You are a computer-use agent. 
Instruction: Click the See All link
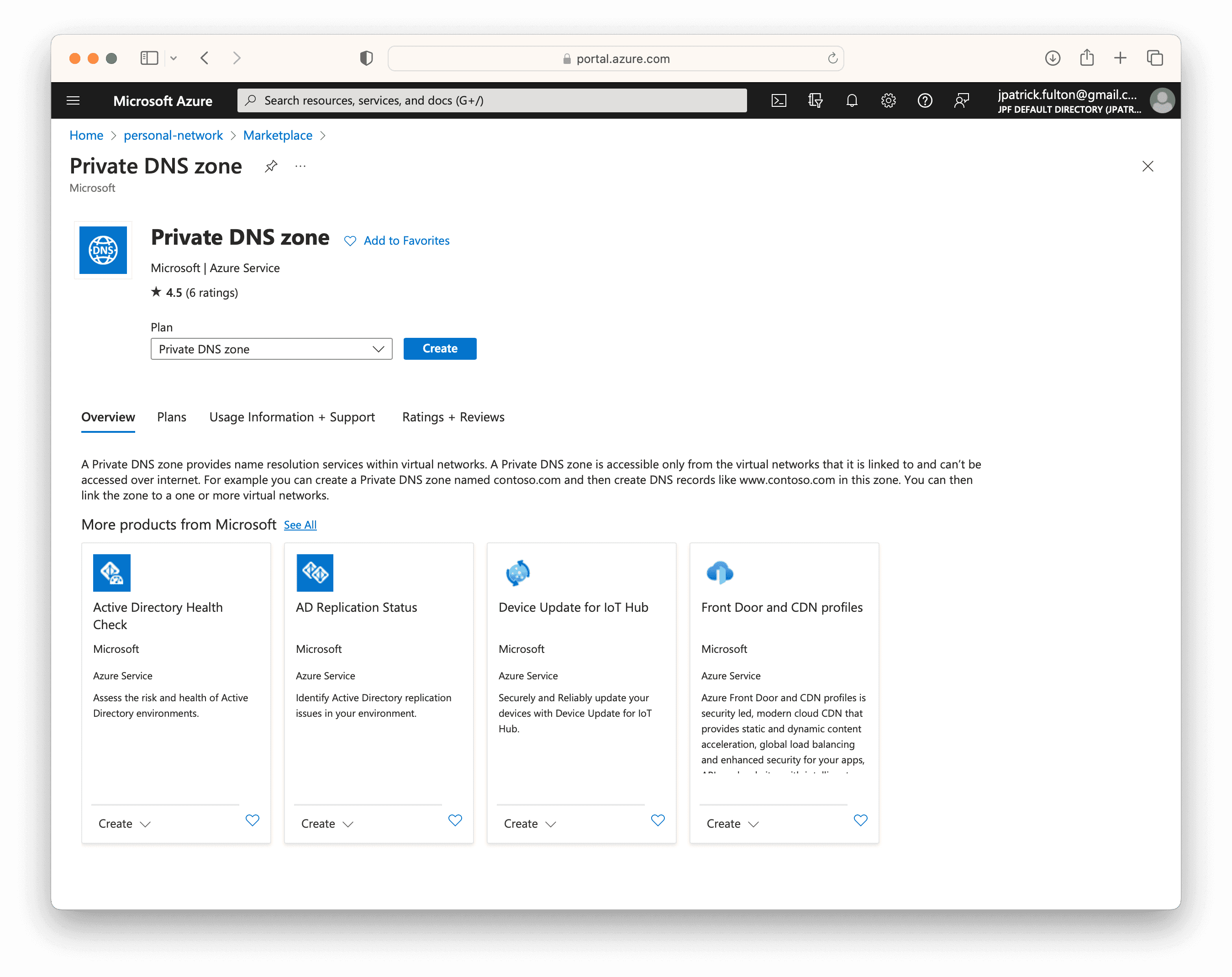pyautogui.click(x=300, y=525)
